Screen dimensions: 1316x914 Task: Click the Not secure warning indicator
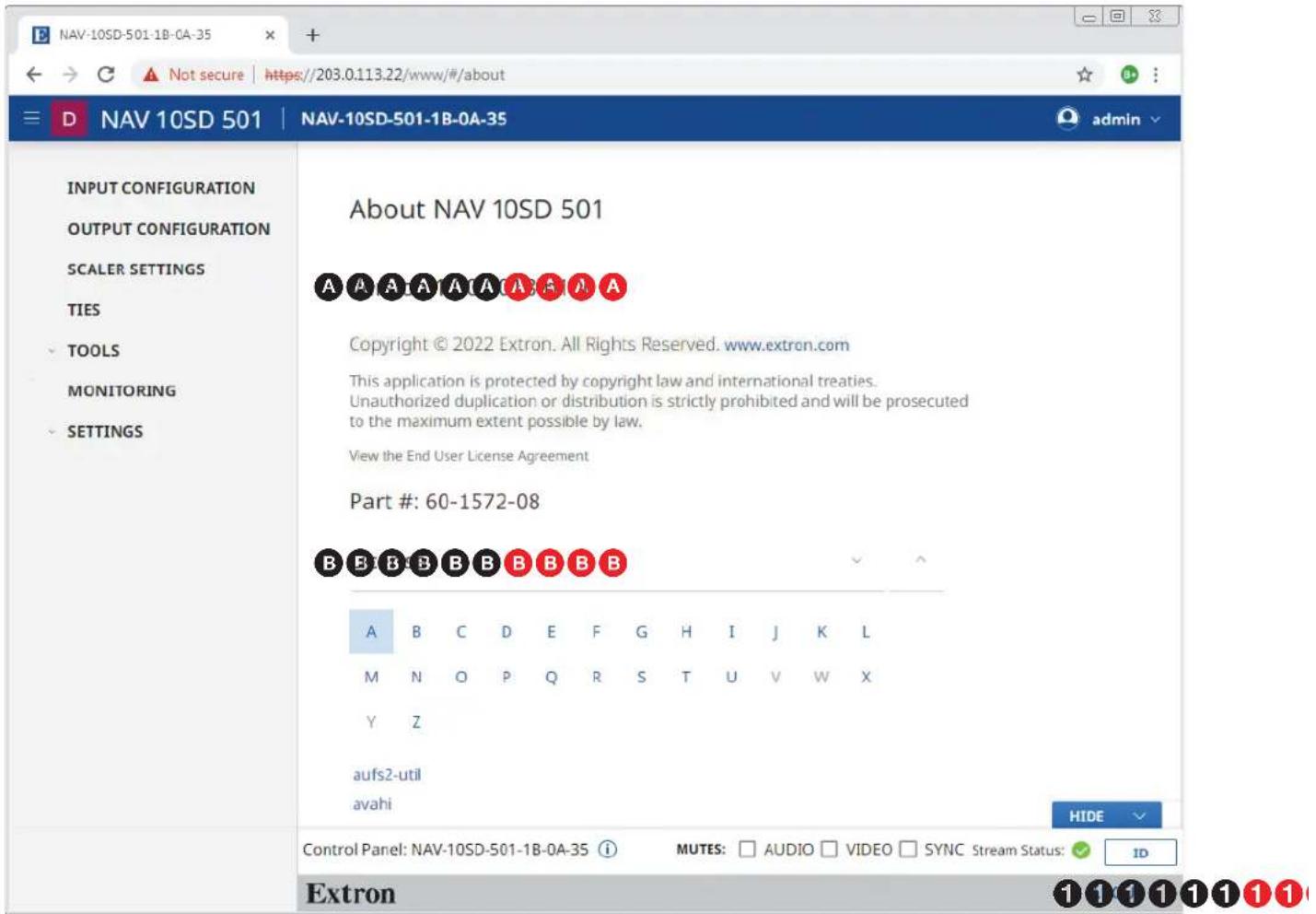point(193,75)
